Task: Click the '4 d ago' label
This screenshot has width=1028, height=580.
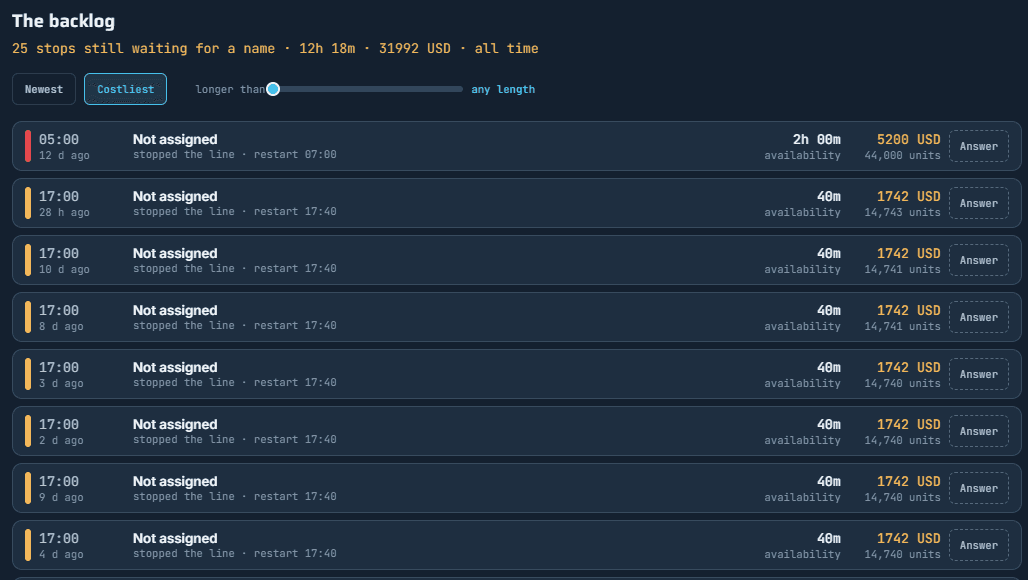Action: (x=61, y=554)
